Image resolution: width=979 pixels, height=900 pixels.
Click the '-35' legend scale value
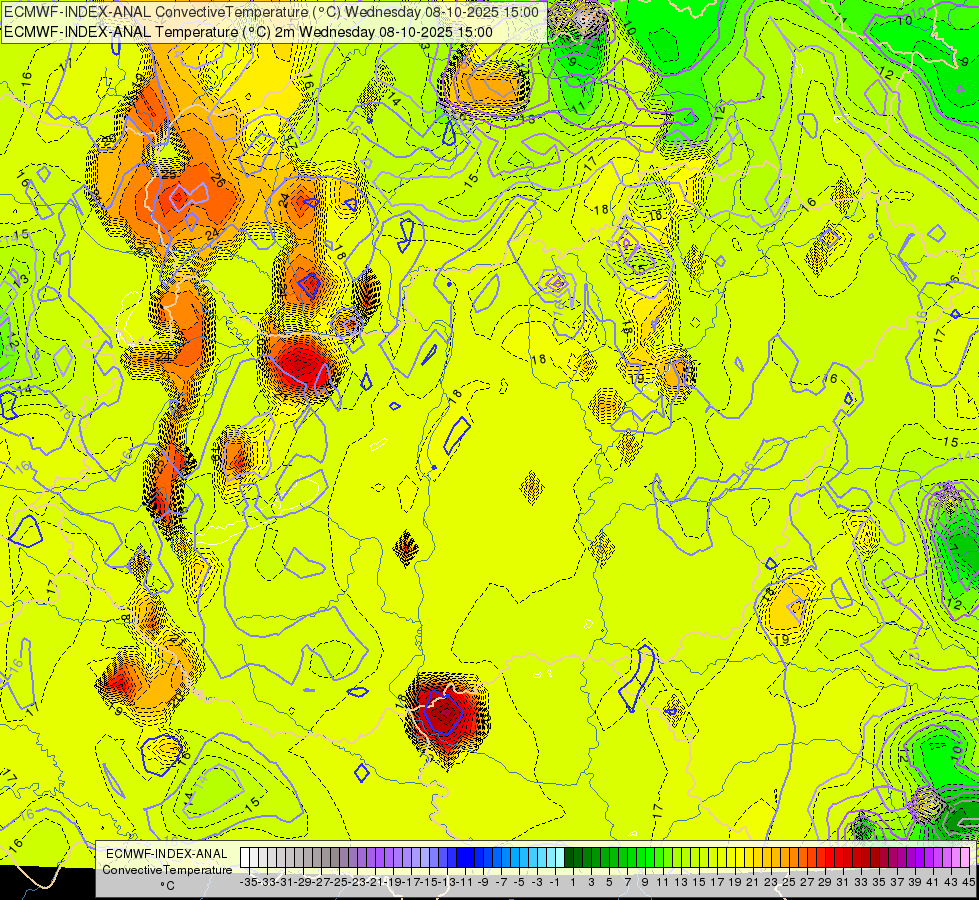[x=248, y=882]
